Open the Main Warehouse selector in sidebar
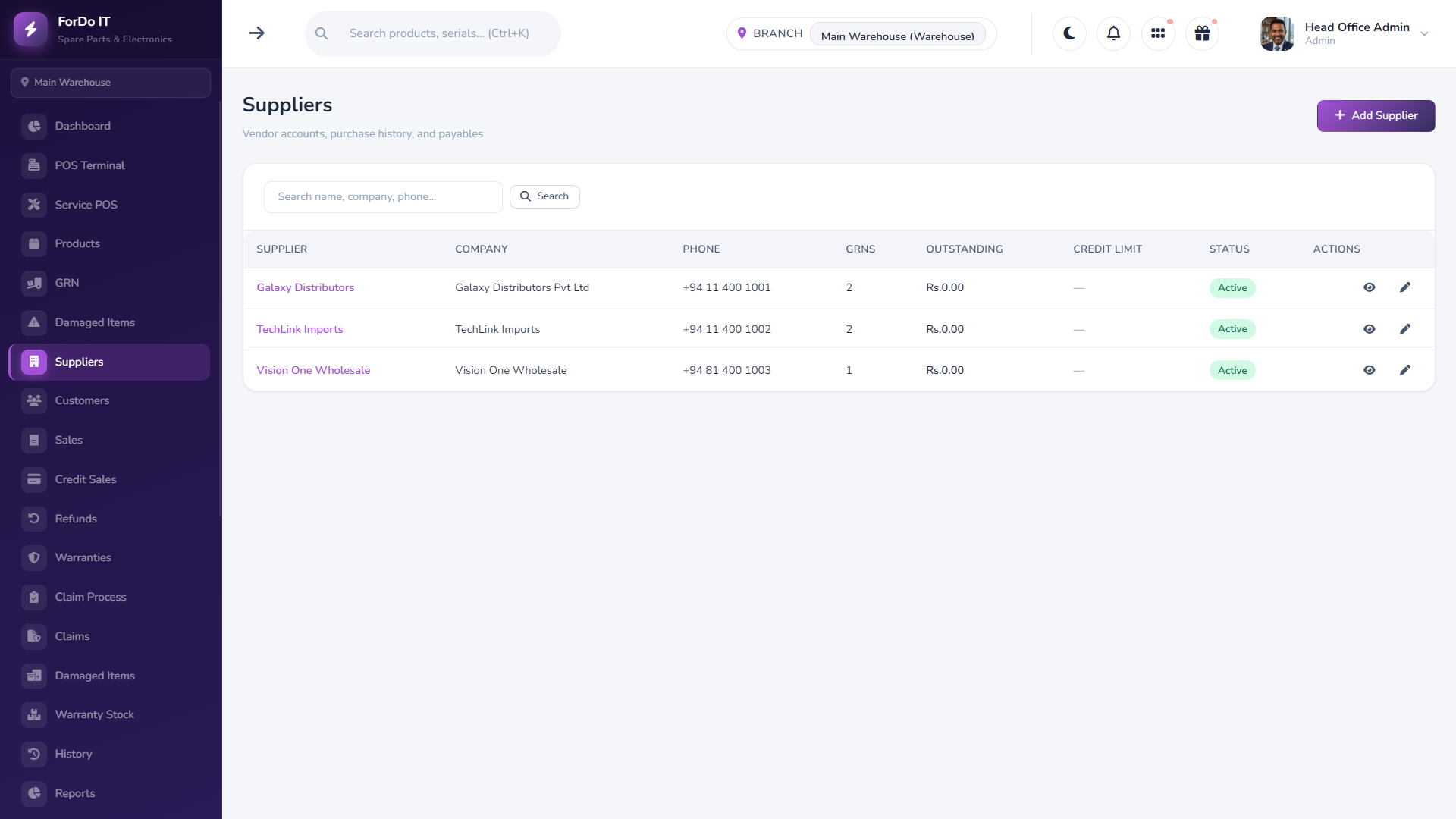Viewport: 1456px width, 819px height. [x=111, y=83]
